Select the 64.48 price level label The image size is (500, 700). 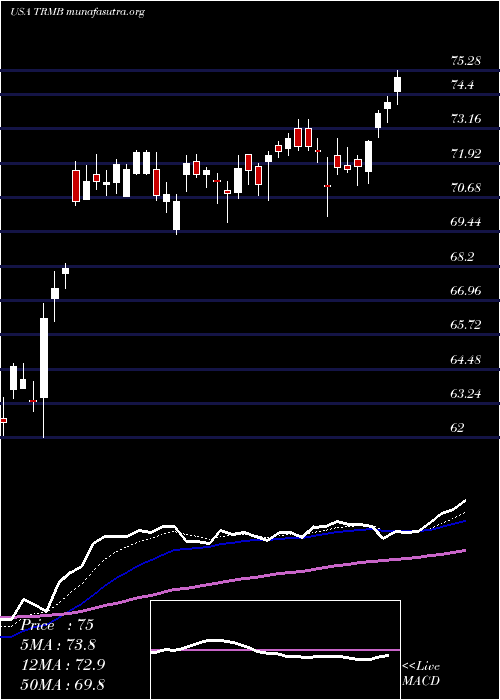pyautogui.click(x=466, y=359)
